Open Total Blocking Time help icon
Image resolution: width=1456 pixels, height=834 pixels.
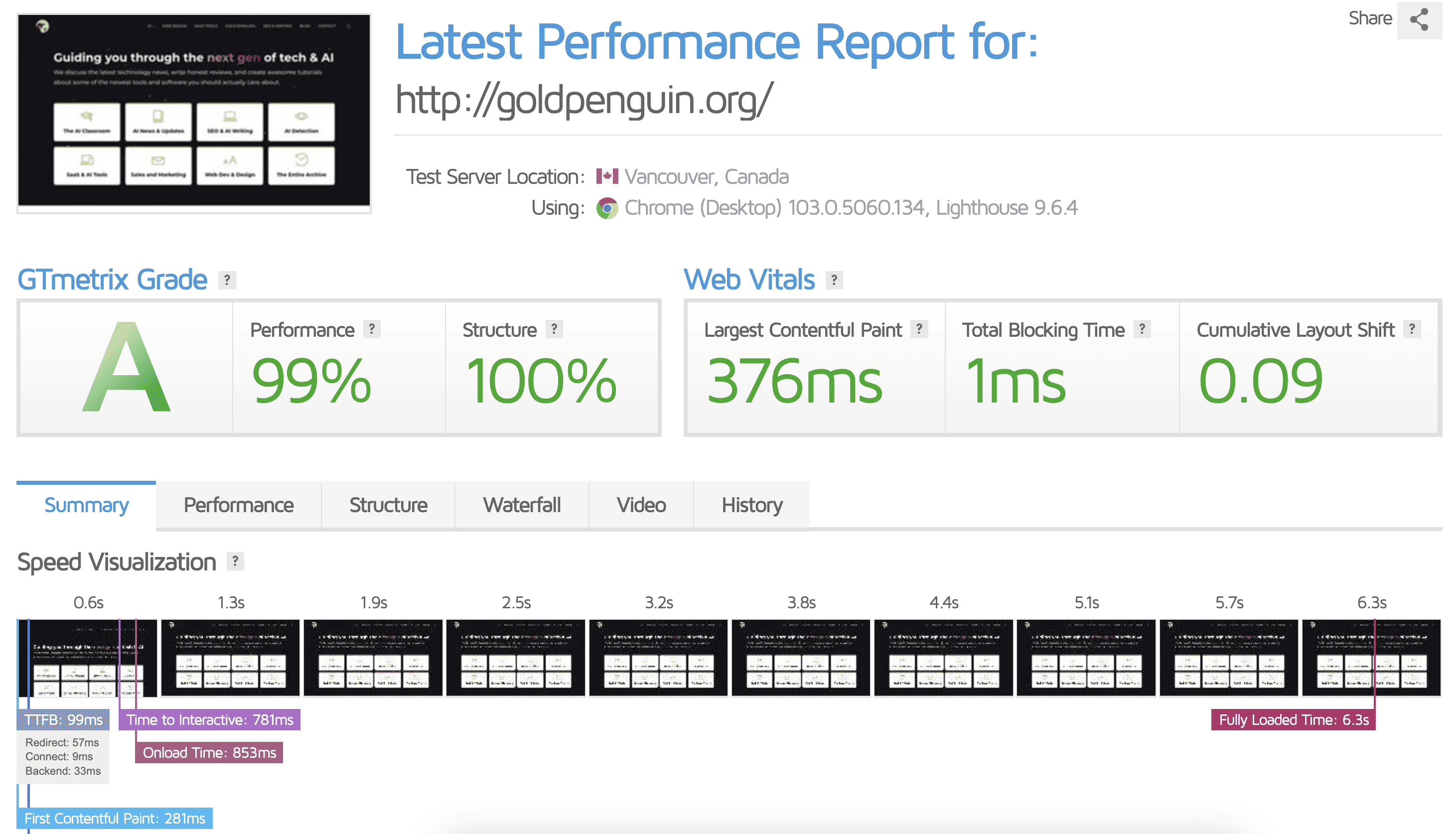point(1142,329)
